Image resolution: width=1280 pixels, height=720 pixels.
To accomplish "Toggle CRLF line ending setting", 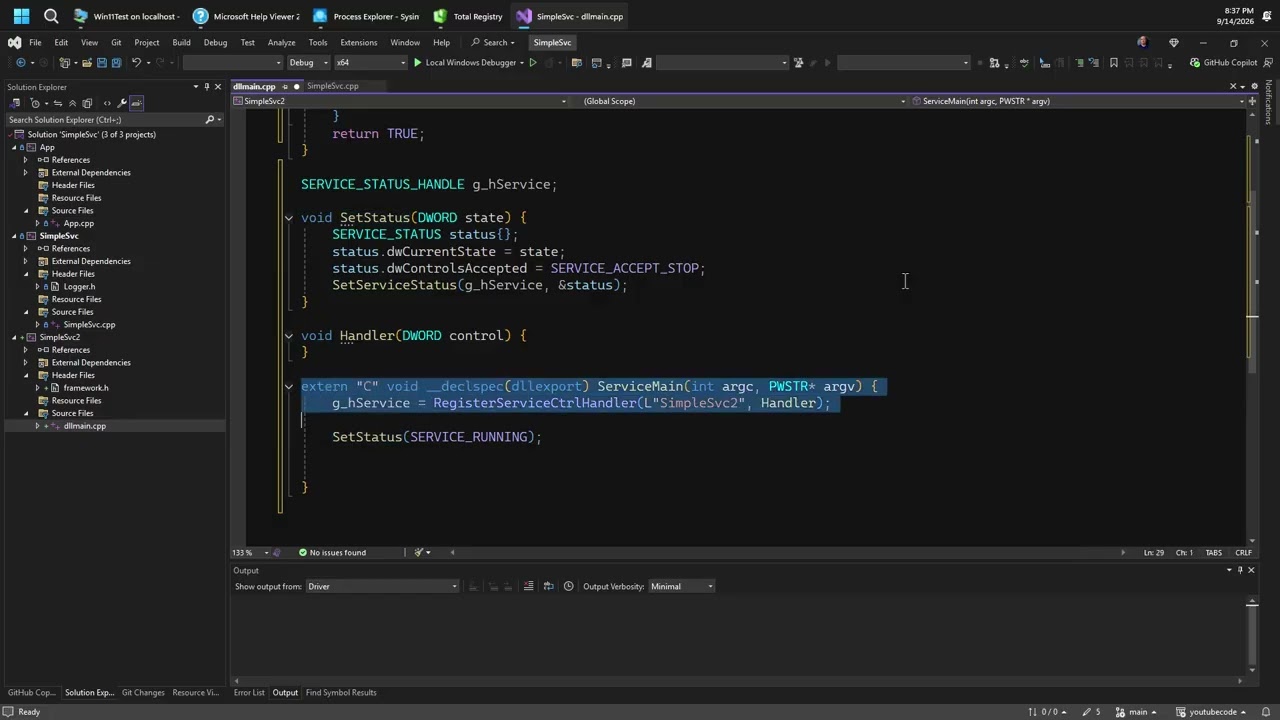I will coord(1243,552).
